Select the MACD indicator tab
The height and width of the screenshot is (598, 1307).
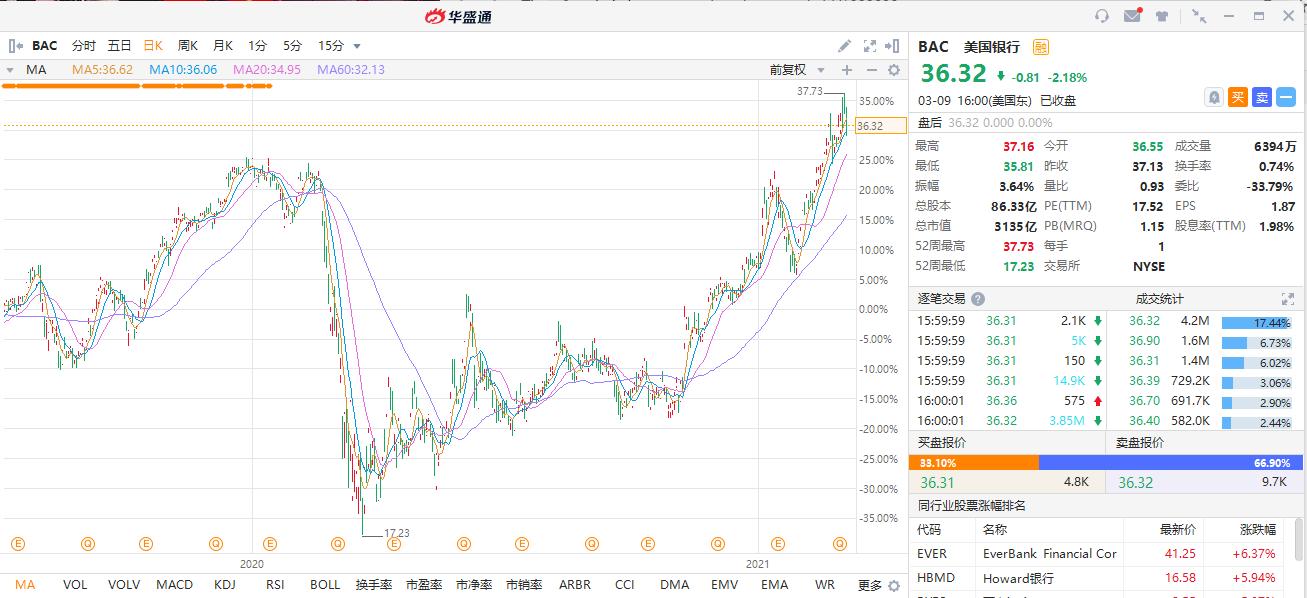click(174, 584)
